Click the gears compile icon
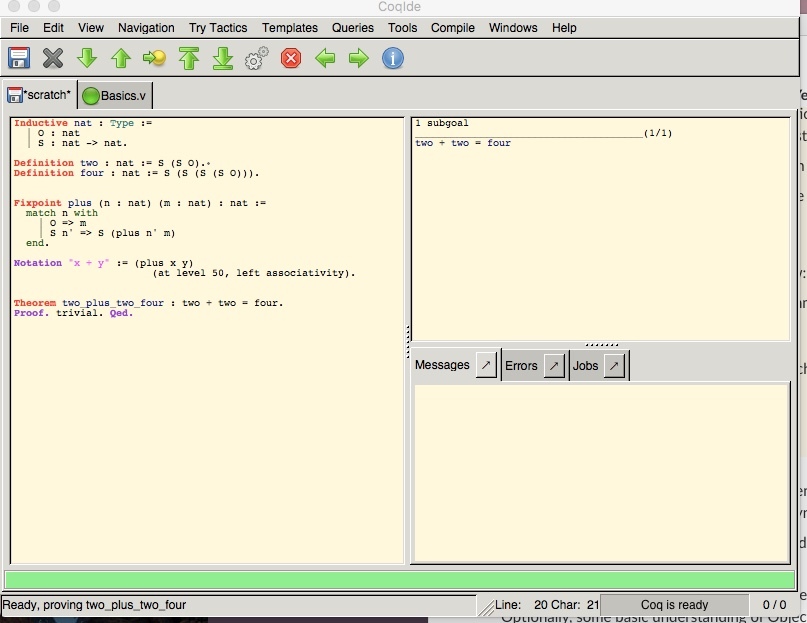 [x=256, y=58]
